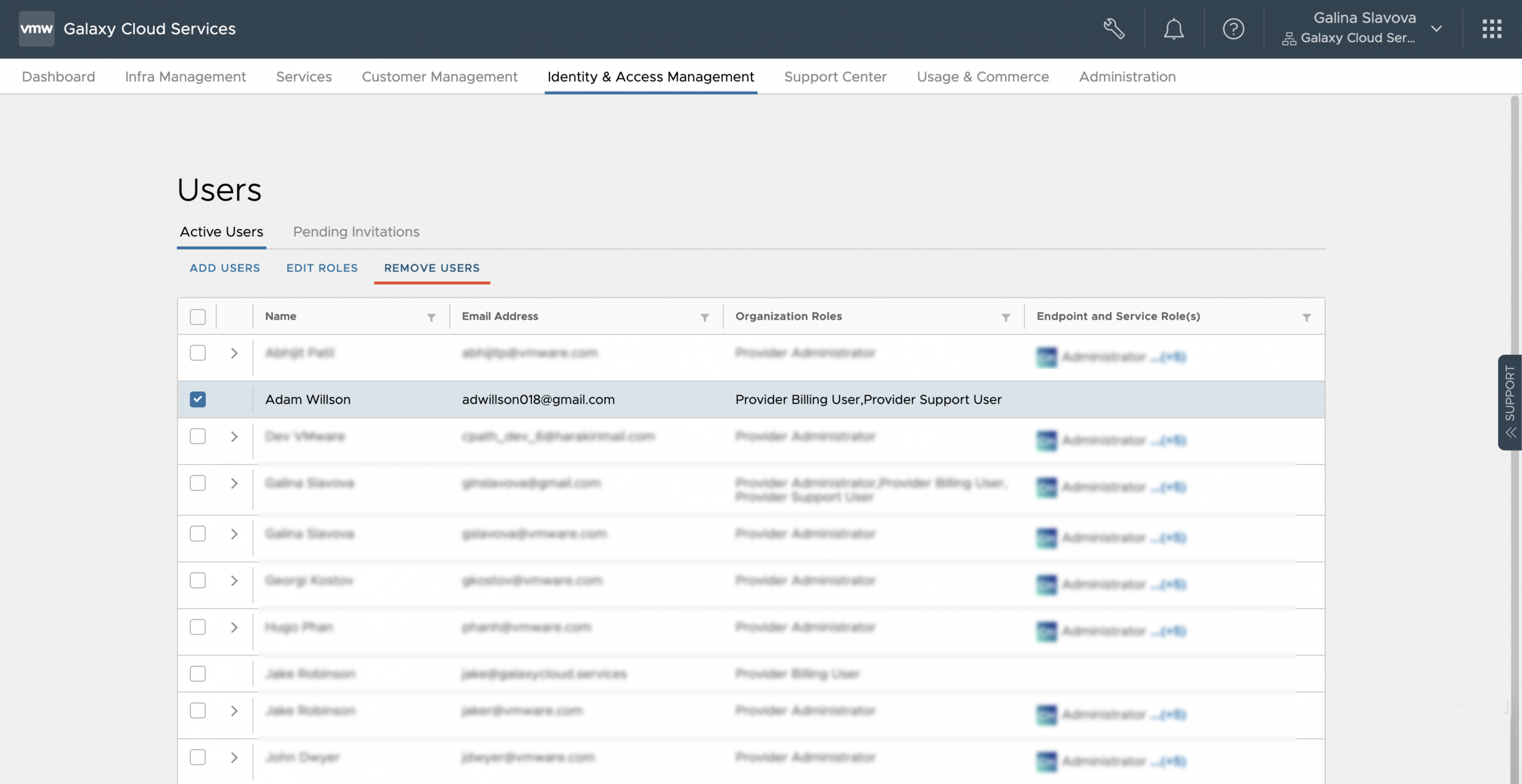1522x784 pixels.
Task: Toggle the select-all checkbox in table header
Action: [197, 317]
